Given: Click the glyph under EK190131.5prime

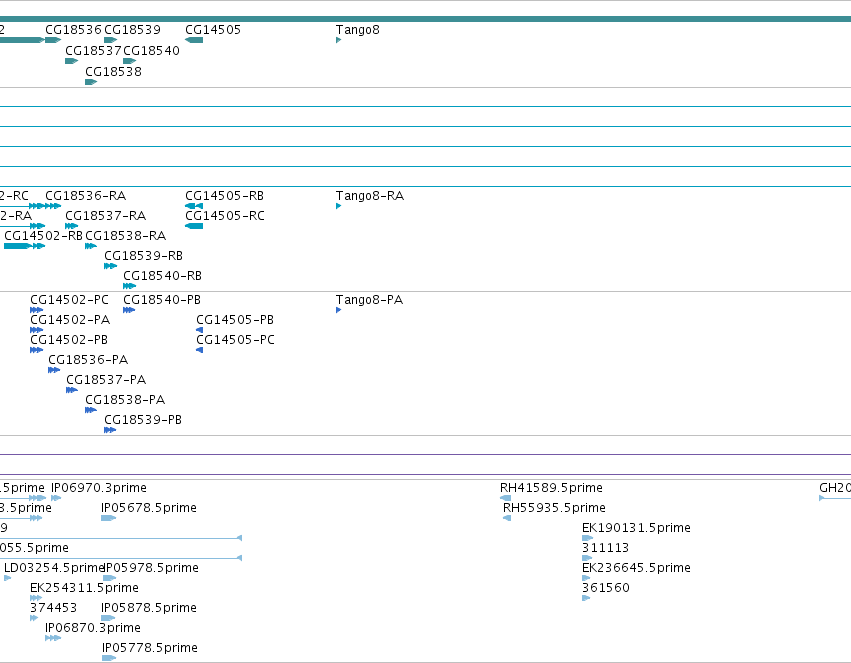Looking at the screenshot, I should (x=587, y=538).
